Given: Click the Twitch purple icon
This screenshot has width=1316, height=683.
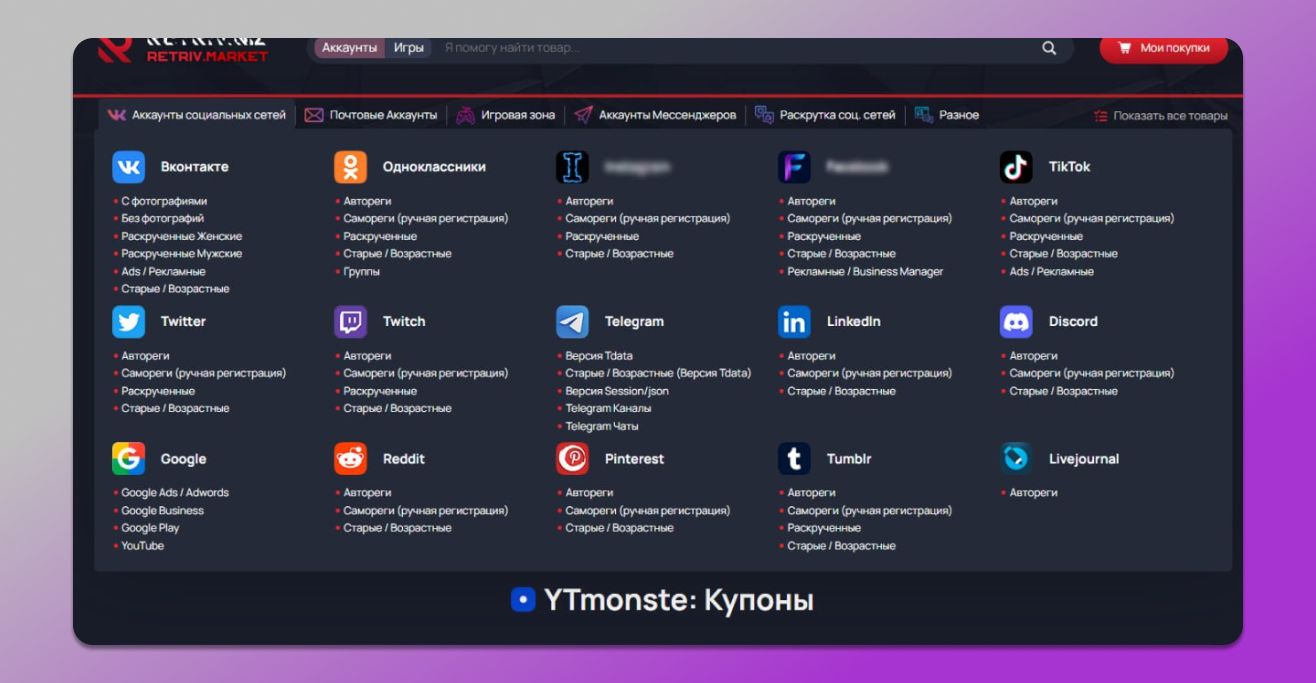Looking at the screenshot, I should point(350,322).
